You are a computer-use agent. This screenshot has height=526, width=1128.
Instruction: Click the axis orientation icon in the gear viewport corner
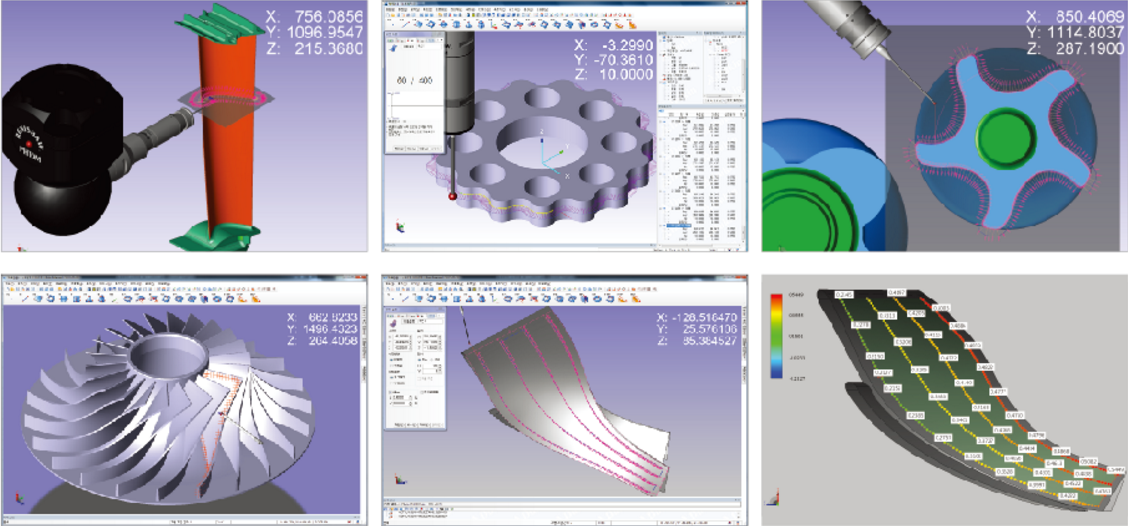coord(398,228)
